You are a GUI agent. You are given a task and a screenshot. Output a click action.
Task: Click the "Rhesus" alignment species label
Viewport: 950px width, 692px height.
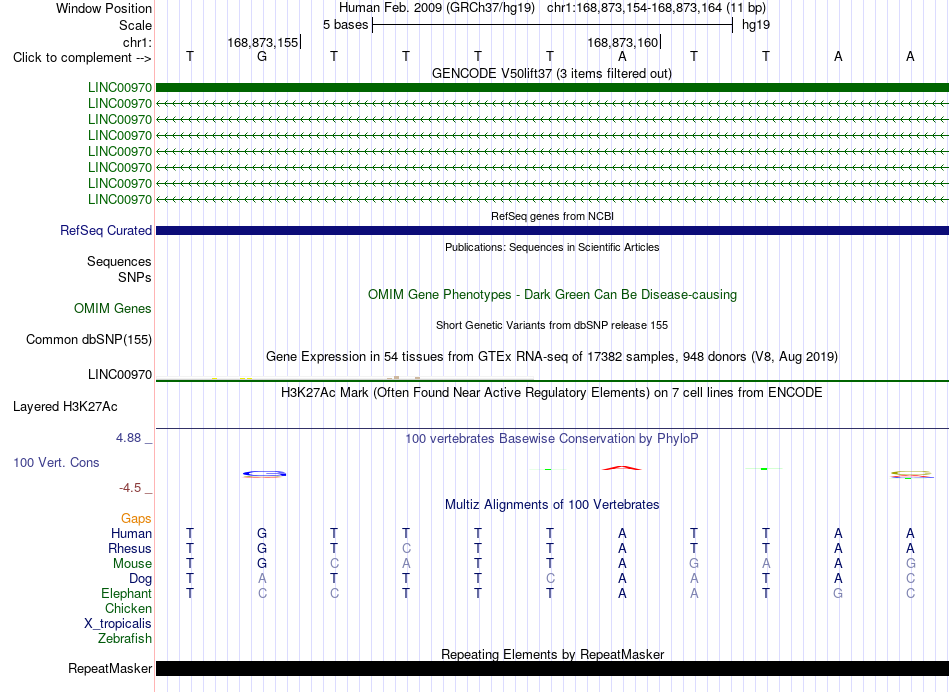130,548
